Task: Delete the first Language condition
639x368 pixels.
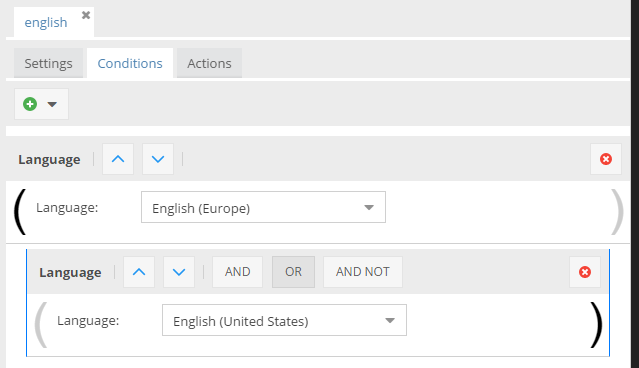Action: pyautogui.click(x=606, y=159)
